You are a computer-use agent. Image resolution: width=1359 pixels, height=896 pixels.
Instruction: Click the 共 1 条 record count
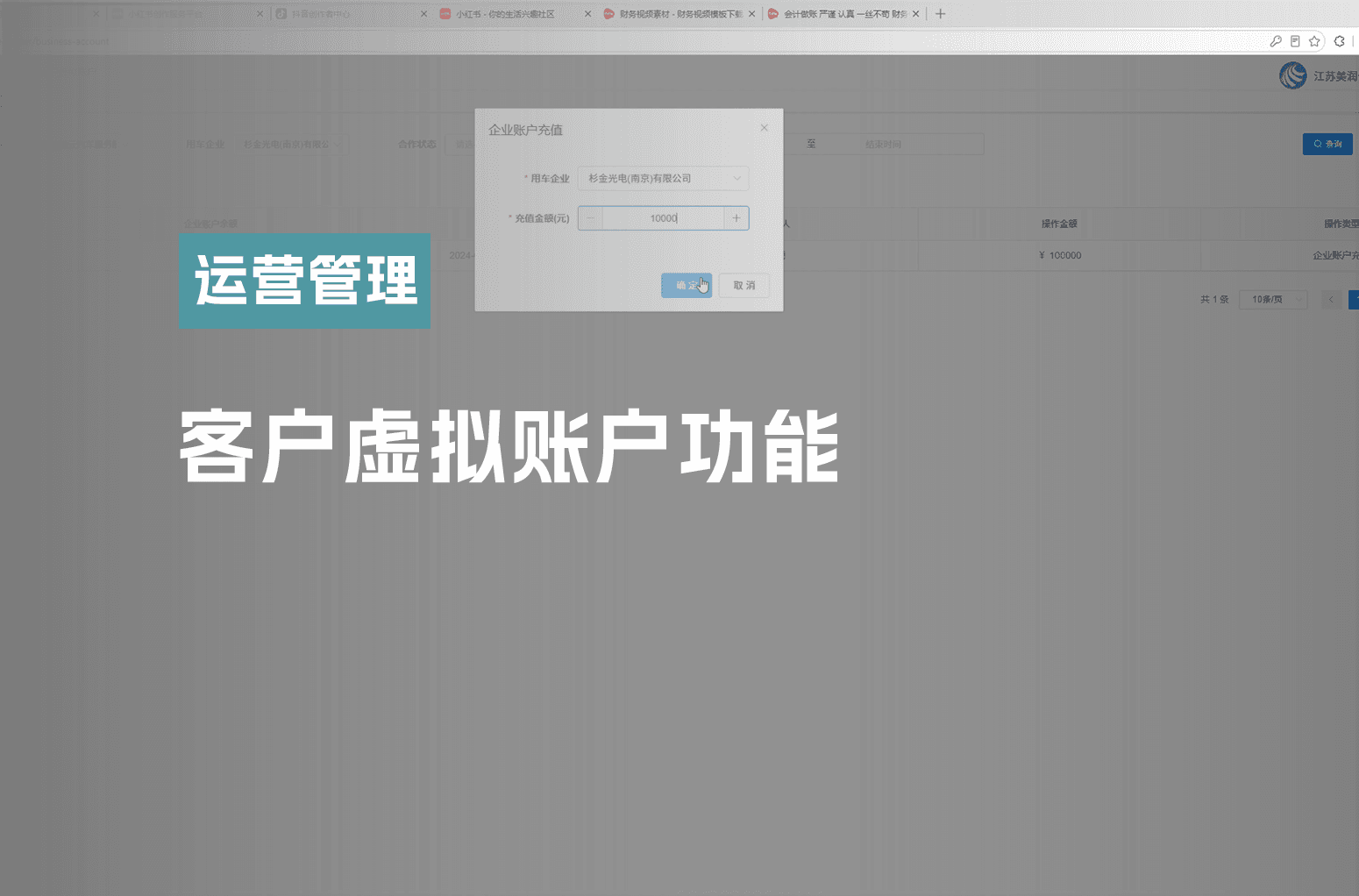click(1214, 300)
